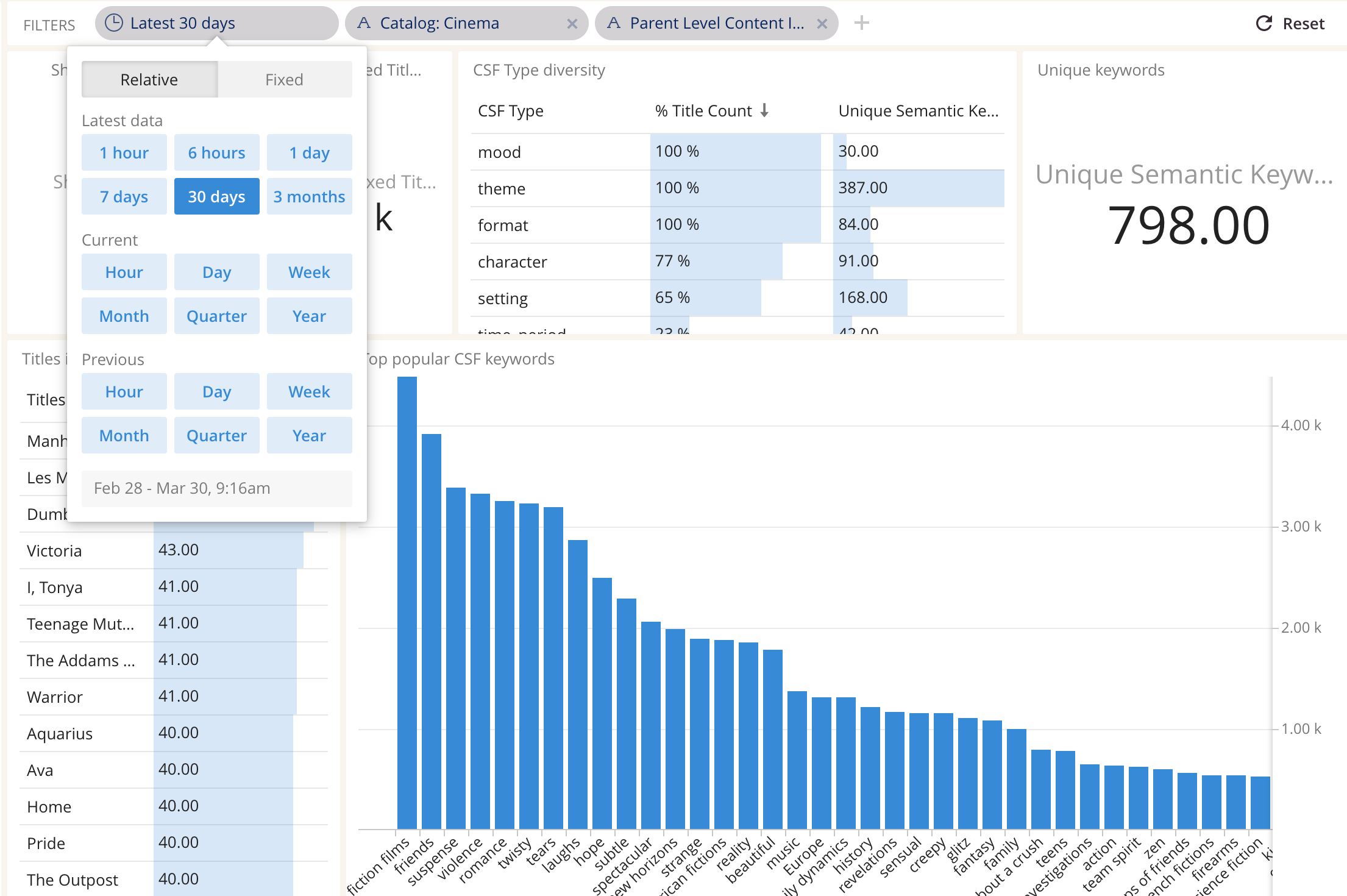Choose Current Day period

[217, 272]
